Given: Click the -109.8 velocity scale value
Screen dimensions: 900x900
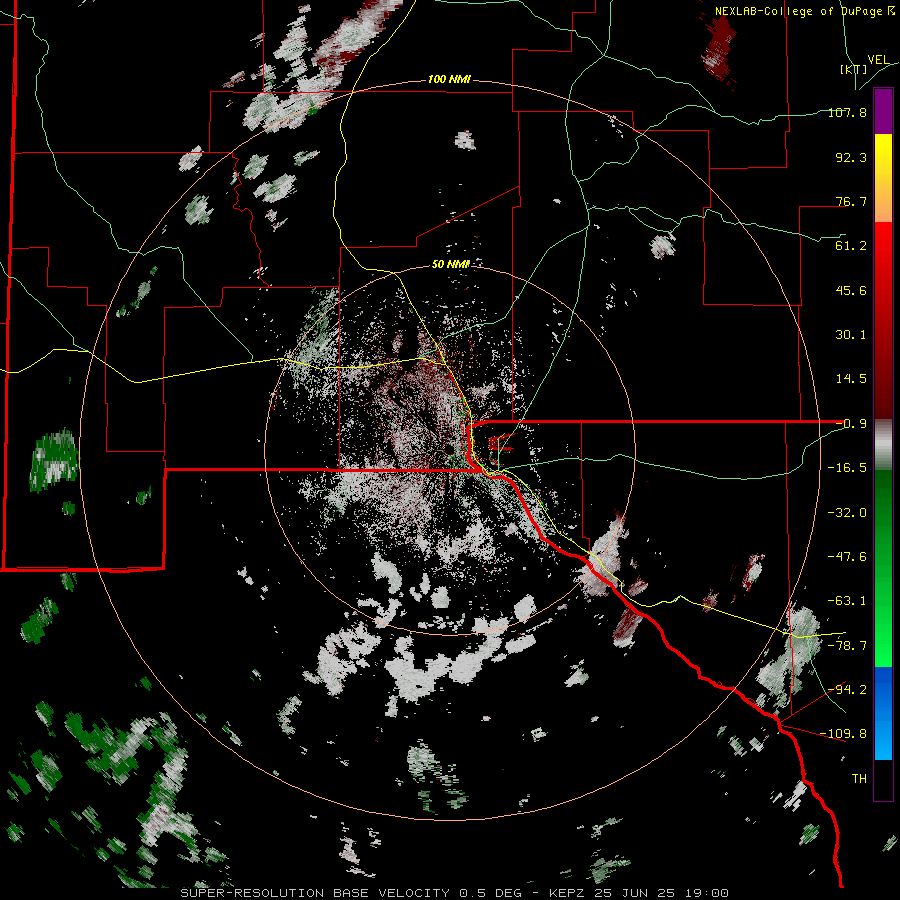Looking at the screenshot, I should [x=844, y=734].
